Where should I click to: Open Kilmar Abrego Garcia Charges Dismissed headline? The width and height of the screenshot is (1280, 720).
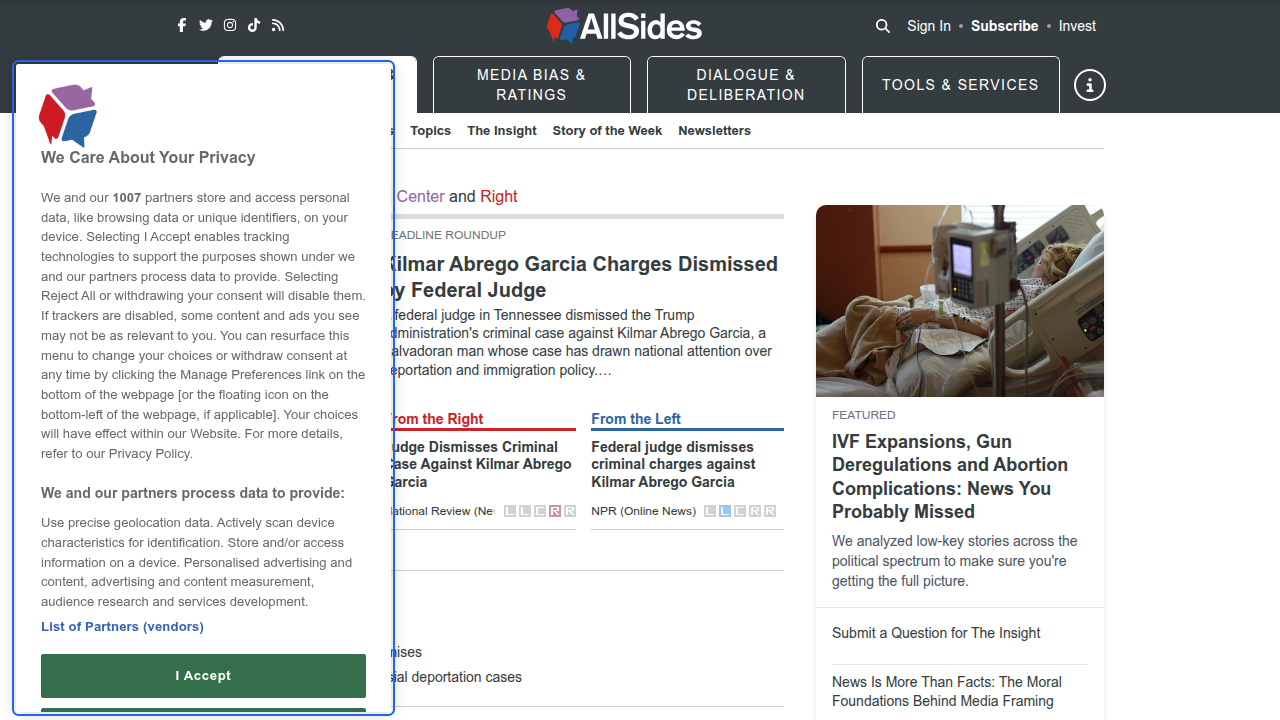[586, 277]
